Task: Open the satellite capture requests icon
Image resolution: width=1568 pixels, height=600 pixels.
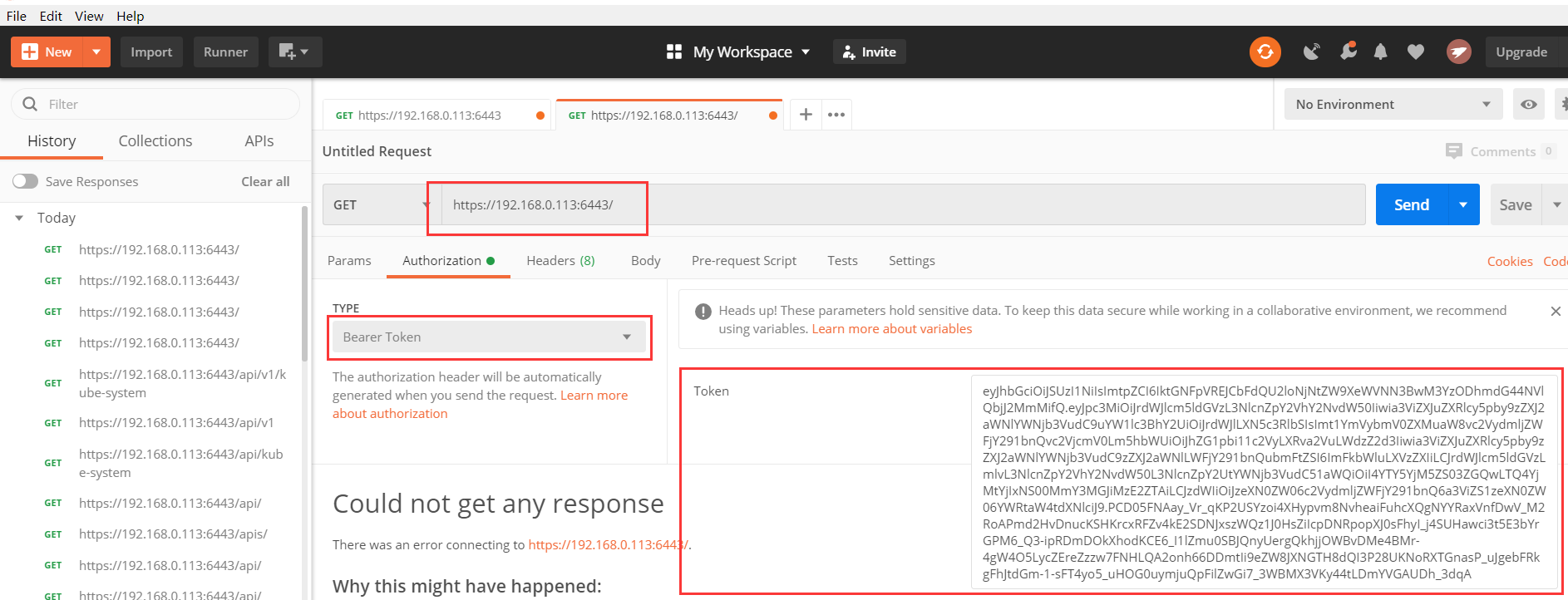Action: click(x=1312, y=52)
